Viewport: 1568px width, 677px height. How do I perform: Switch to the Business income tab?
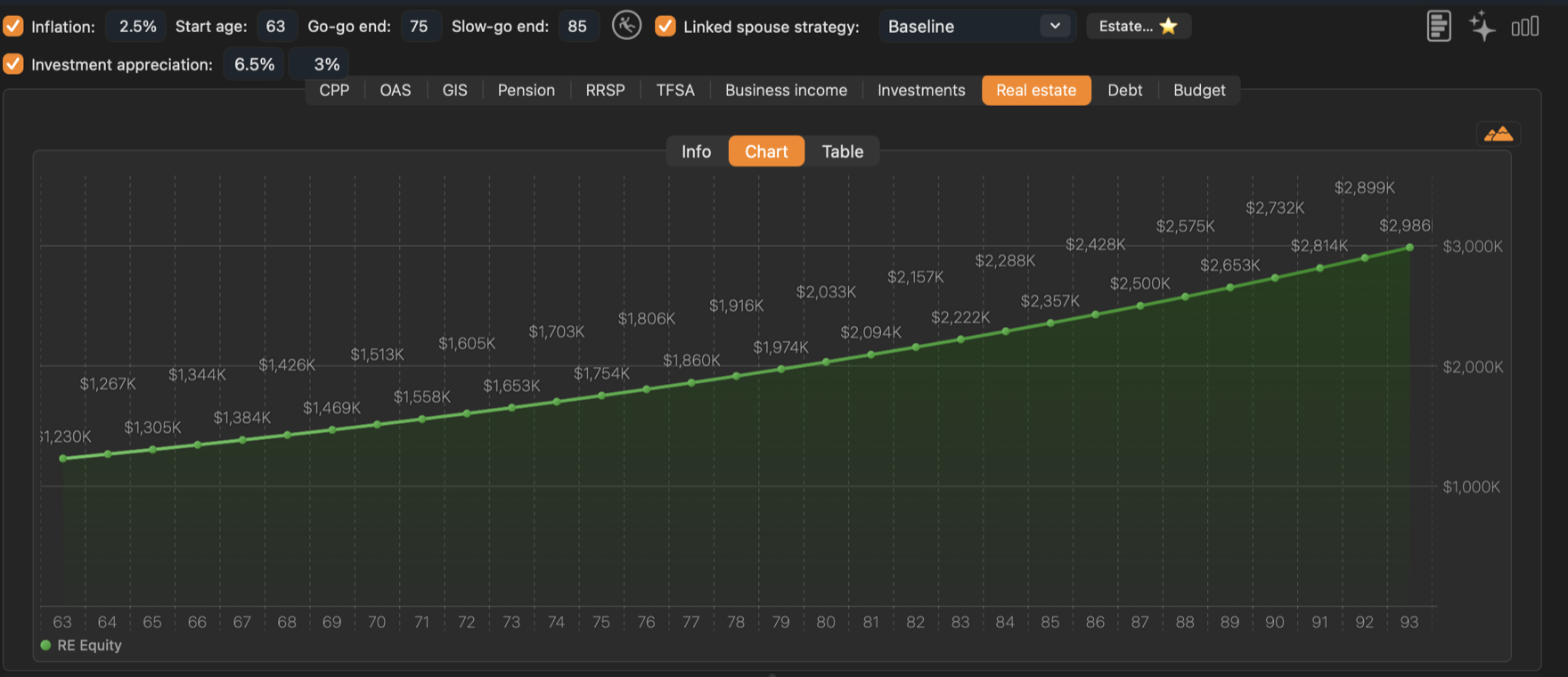pyautogui.click(x=786, y=90)
